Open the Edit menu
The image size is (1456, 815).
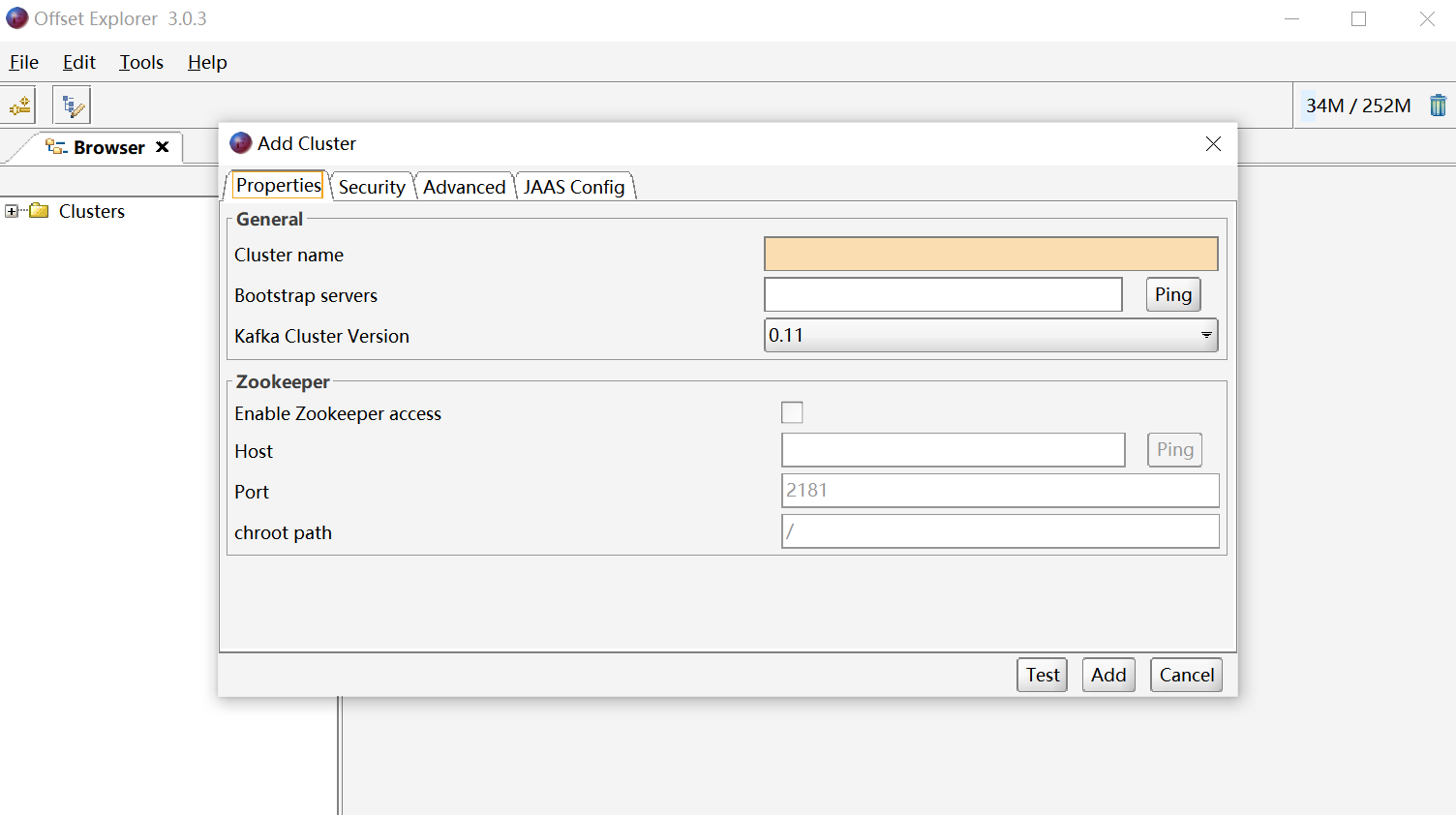tap(79, 62)
